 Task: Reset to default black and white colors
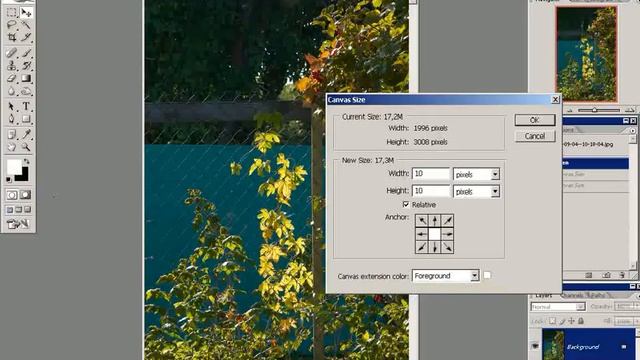click(9, 179)
